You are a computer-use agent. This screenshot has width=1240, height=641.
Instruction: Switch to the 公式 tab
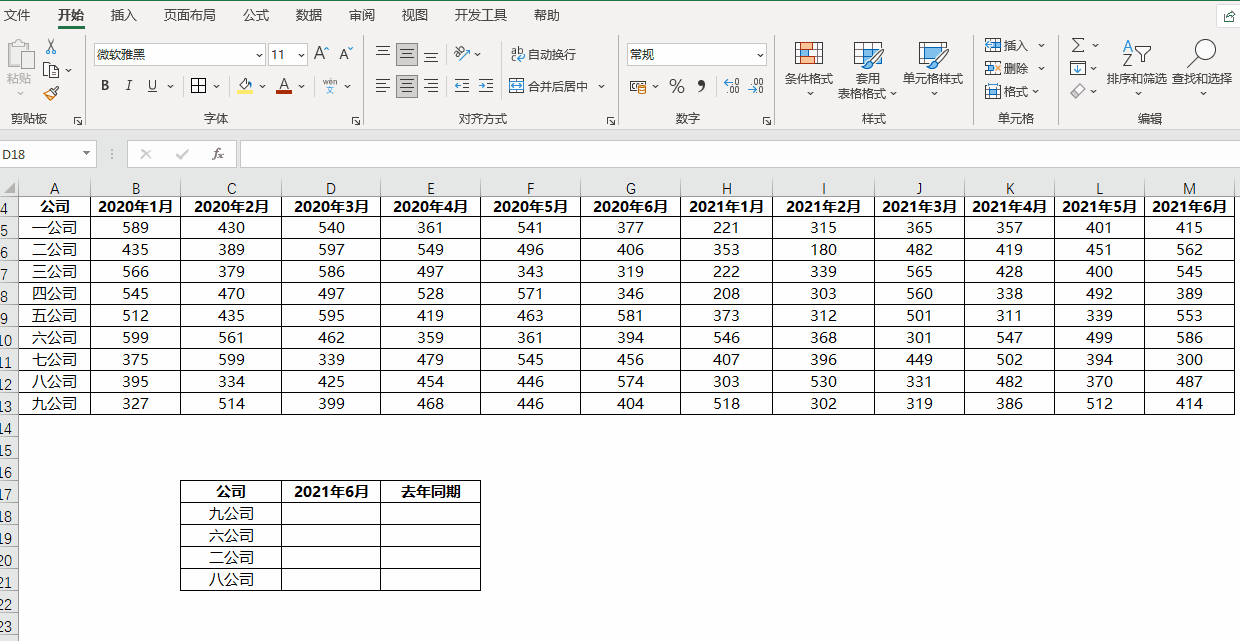[x=256, y=16]
